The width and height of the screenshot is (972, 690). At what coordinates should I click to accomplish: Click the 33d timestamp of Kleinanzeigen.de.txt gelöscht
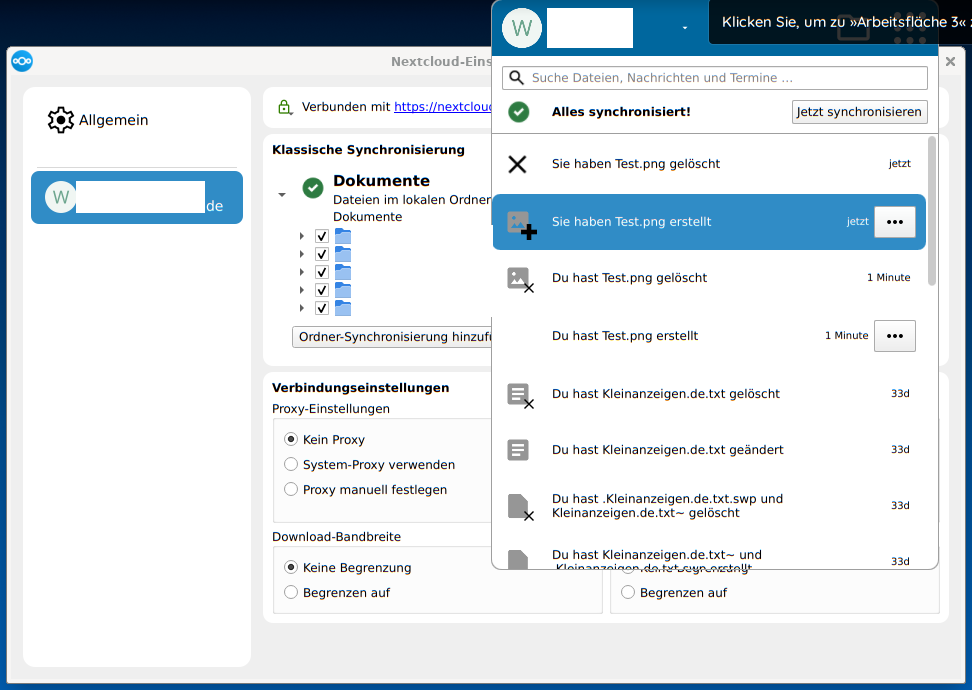(900, 394)
